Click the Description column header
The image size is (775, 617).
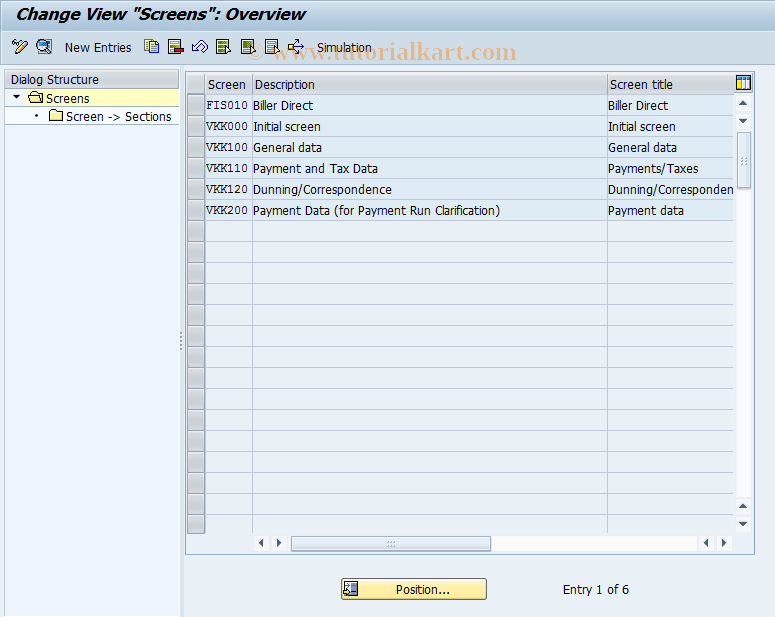pyautogui.click(x=430, y=85)
